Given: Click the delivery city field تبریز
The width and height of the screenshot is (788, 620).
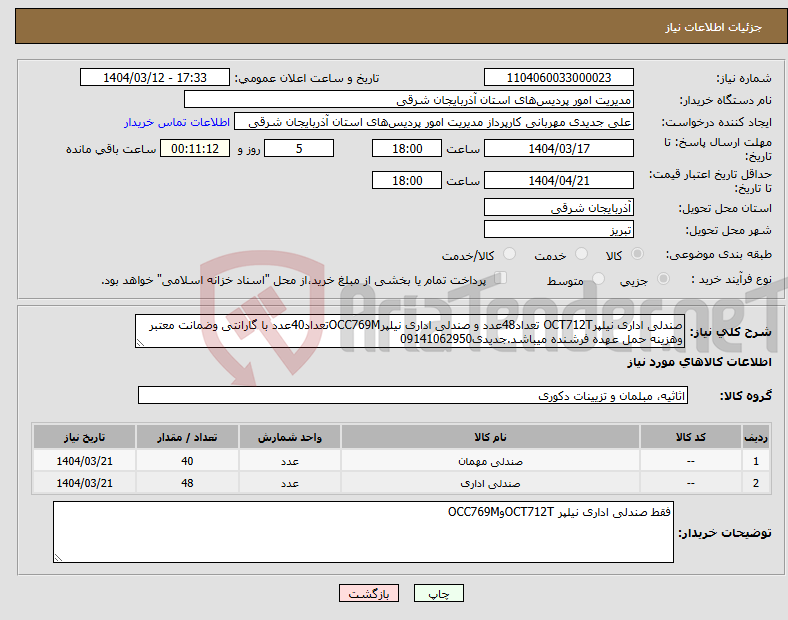Looking at the screenshot, I should (x=558, y=229).
